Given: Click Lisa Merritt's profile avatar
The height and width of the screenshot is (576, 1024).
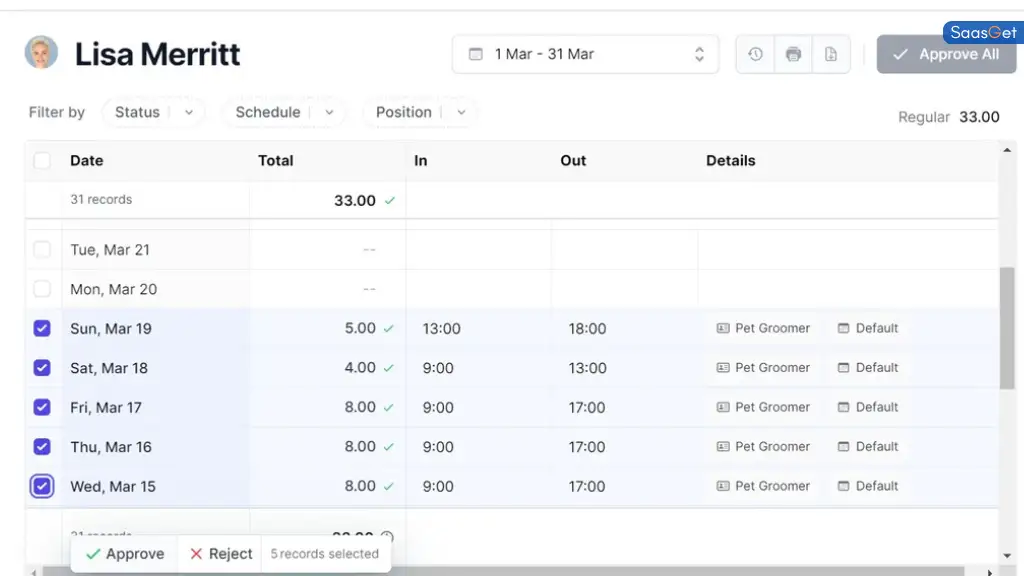Looking at the screenshot, I should pyautogui.click(x=41, y=53).
